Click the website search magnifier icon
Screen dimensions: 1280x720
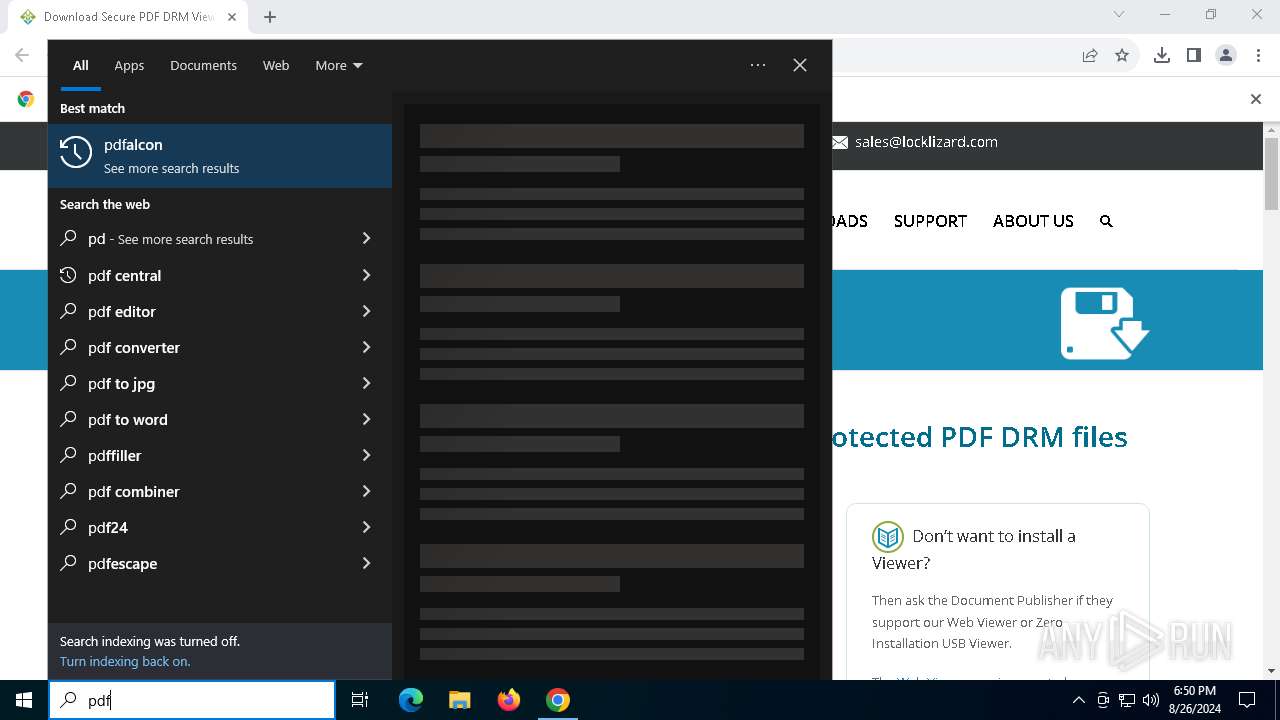pyautogui.click(x=1106, y=221)
